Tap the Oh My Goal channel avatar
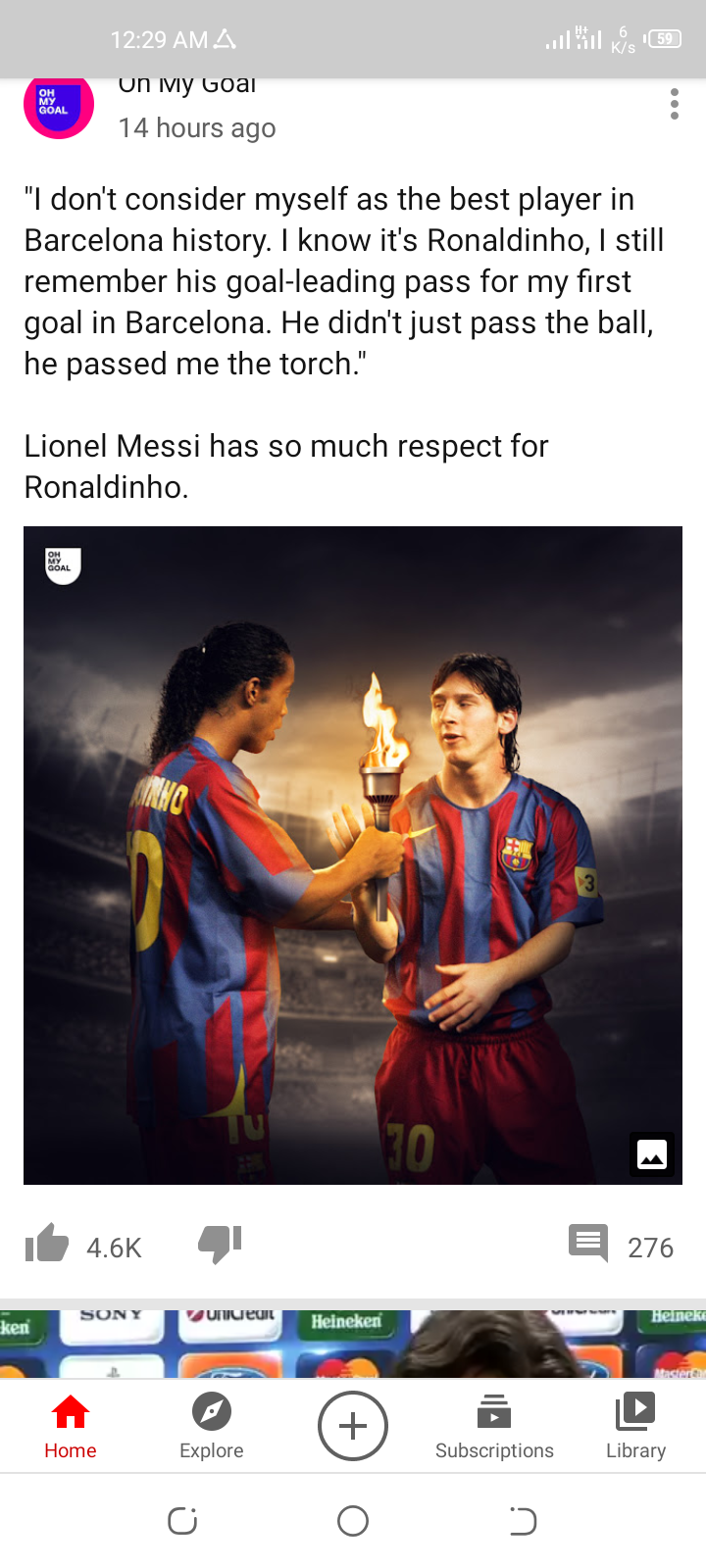The image size is (706, 1568). 59,106
